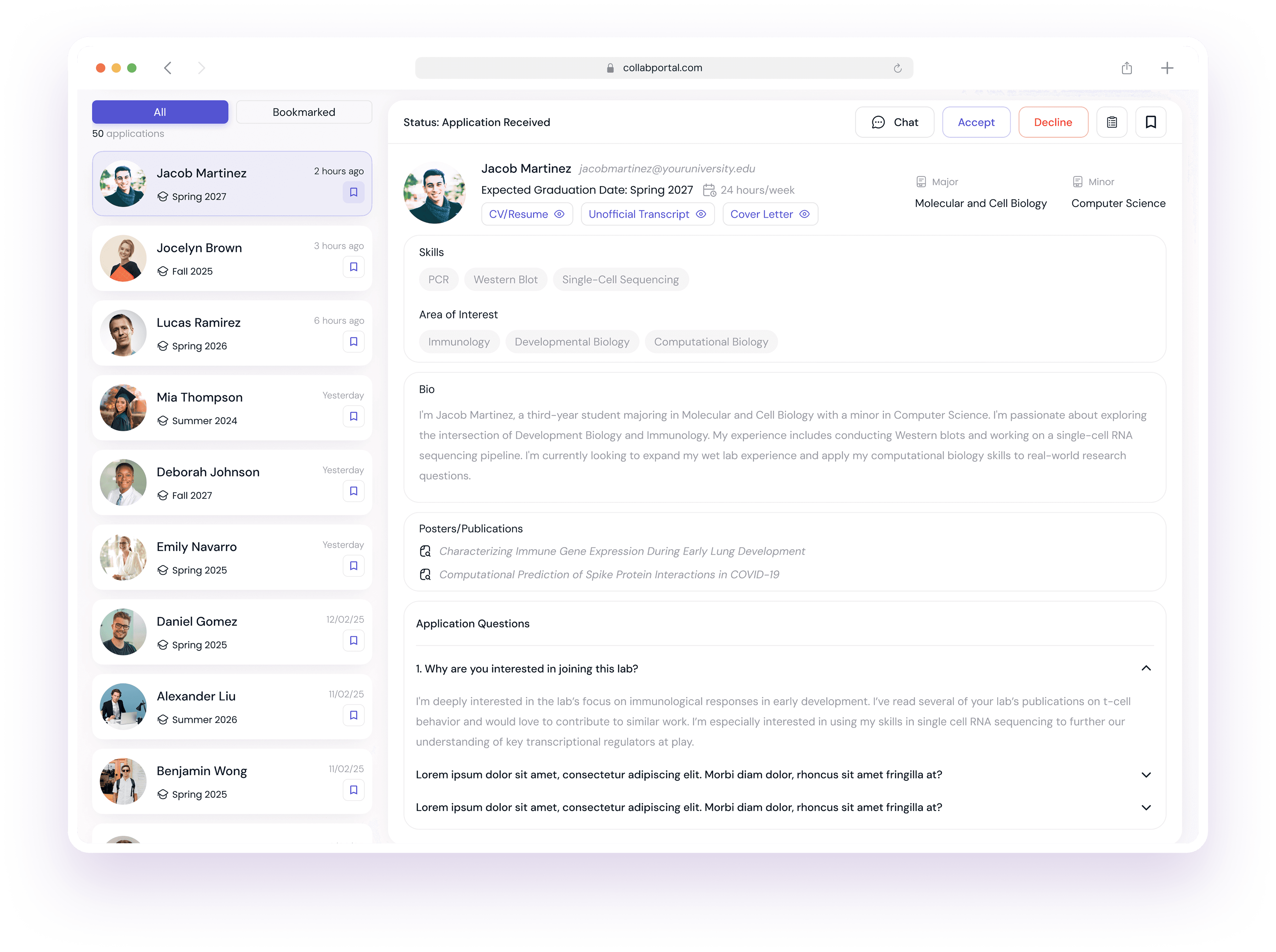The width and height of the screenshot is (1276, 952).
Task: Expand the second application question
Action: (1146, 774)
